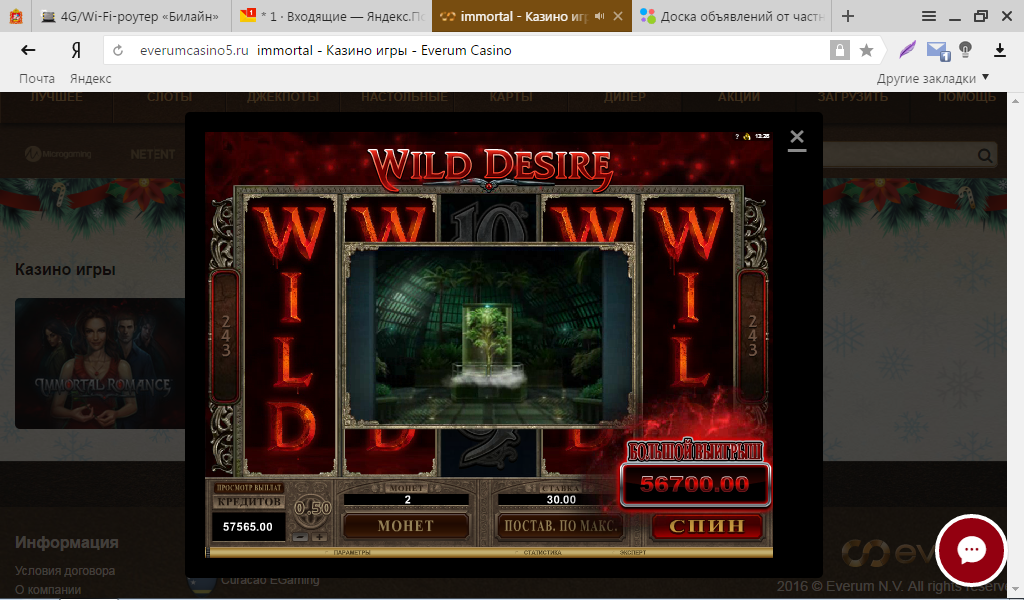
Task: Open the СТАТИСТИКА item in game footer
Action: [x=542, y=552]
